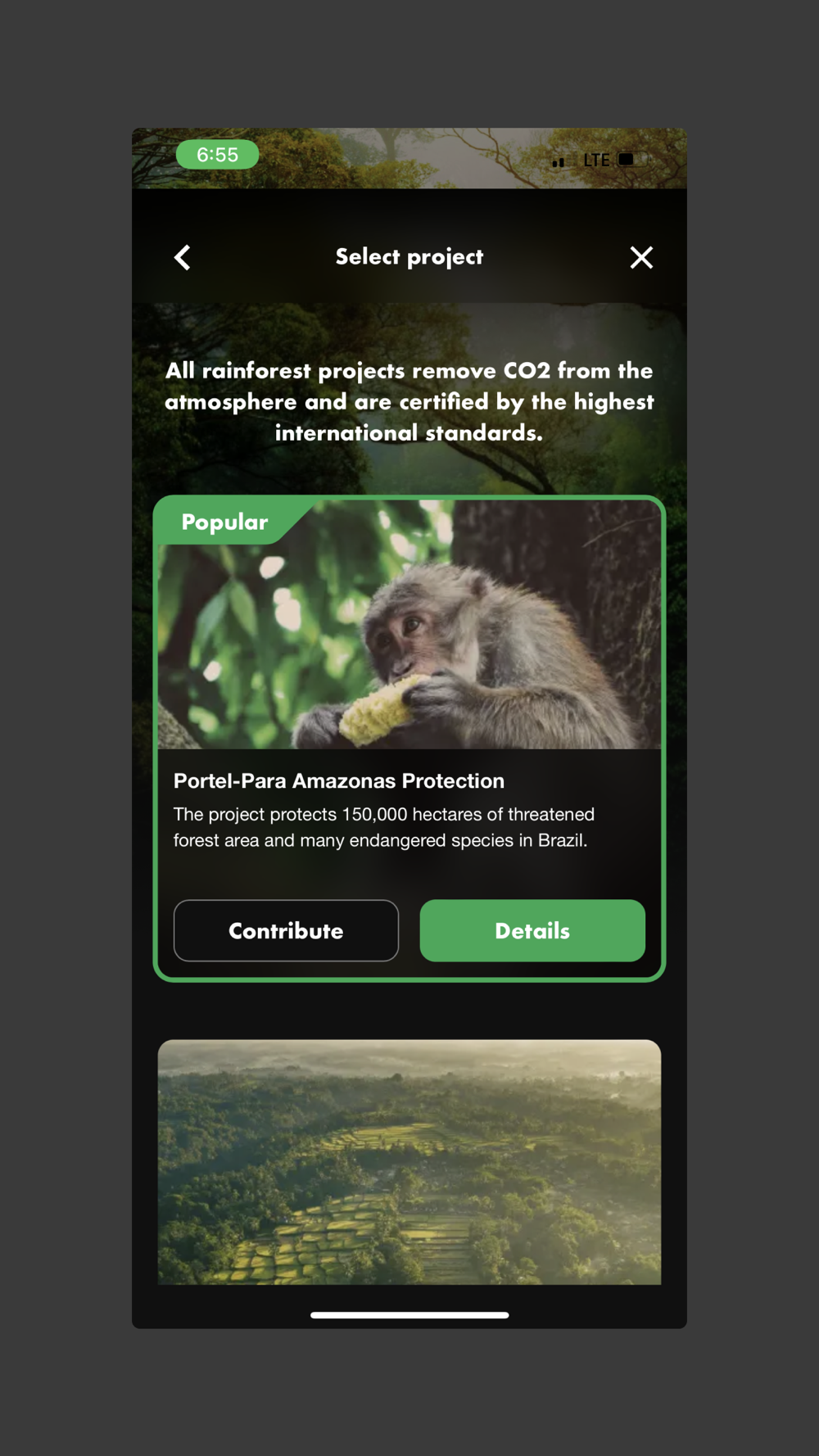Tap the word Brazil in the description

pos(561,840)
